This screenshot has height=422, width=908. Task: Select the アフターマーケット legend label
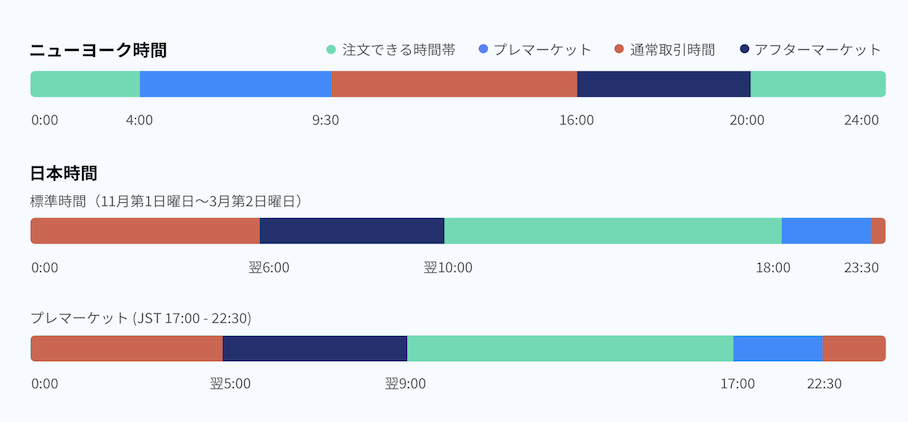click(818, 49)
